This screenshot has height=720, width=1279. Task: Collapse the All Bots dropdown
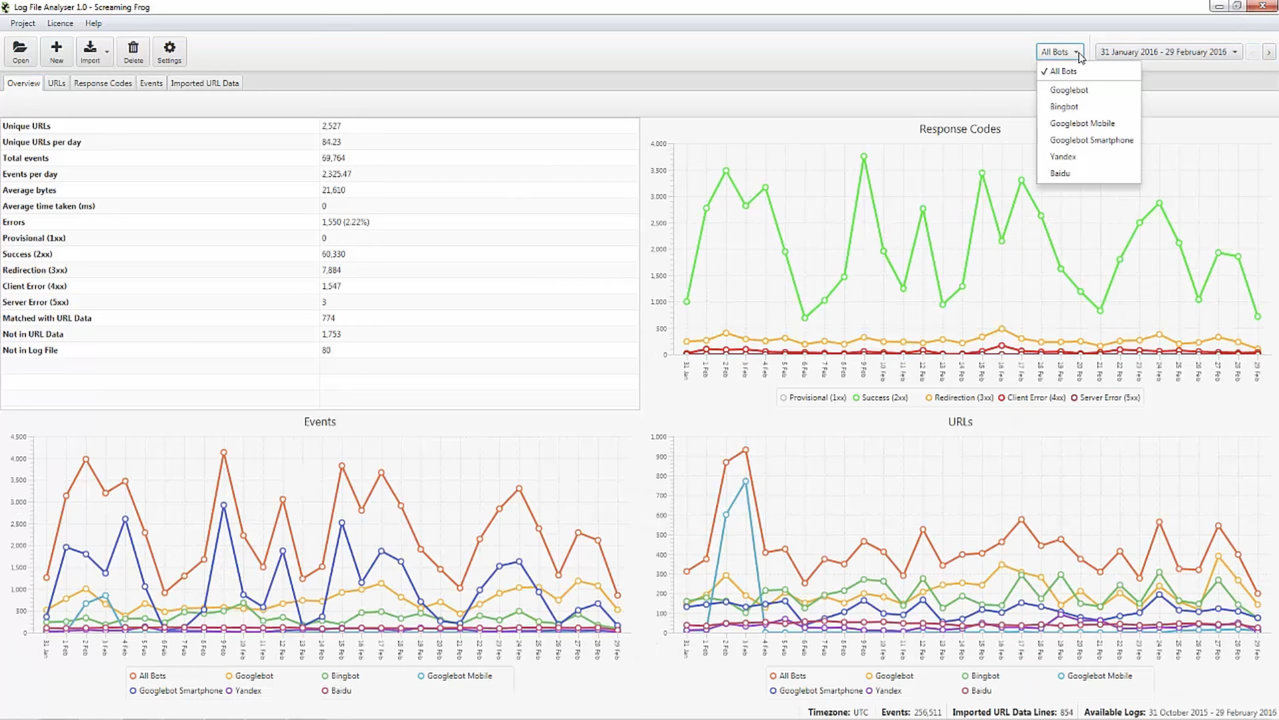click(x=1060, y=52)
